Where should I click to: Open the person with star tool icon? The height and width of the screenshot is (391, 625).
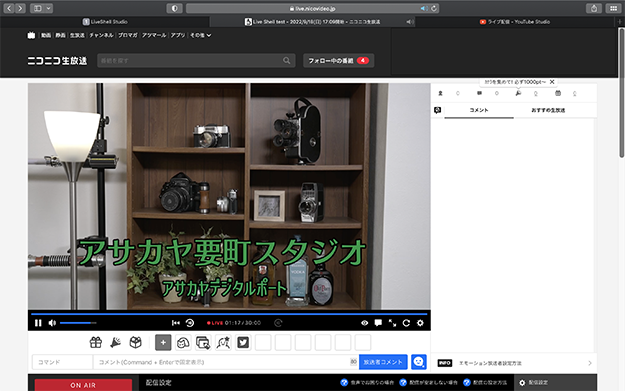click(223, 342)
